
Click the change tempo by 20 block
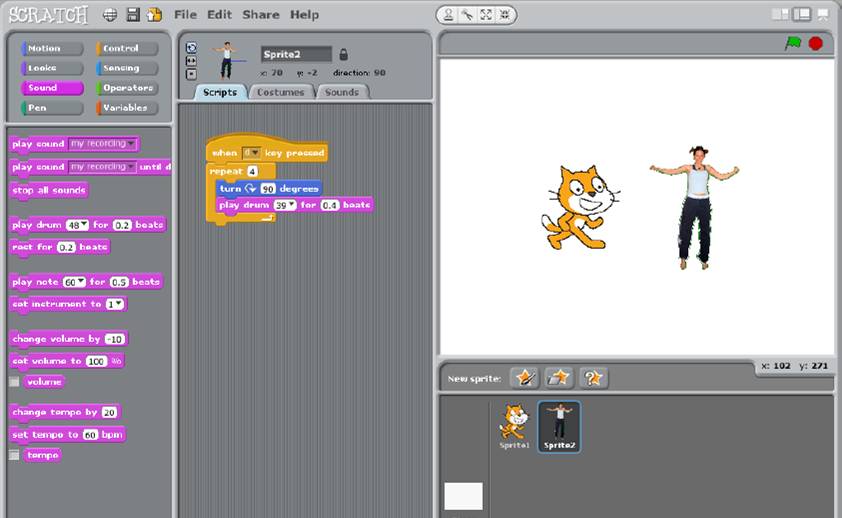click(65, 412)
